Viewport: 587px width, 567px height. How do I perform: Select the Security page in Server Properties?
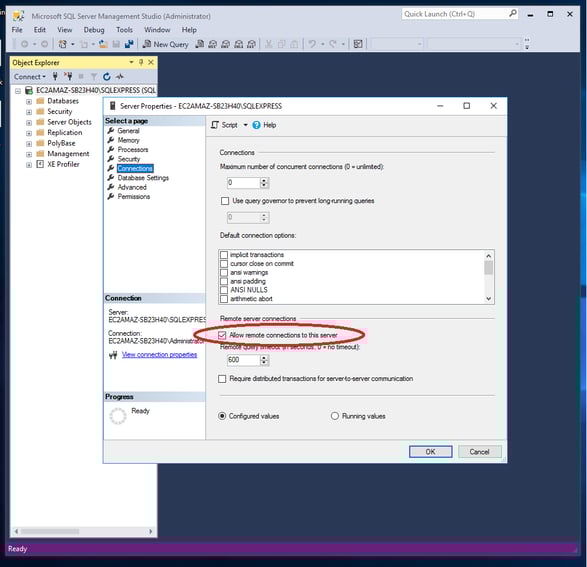tap(129, 159)
